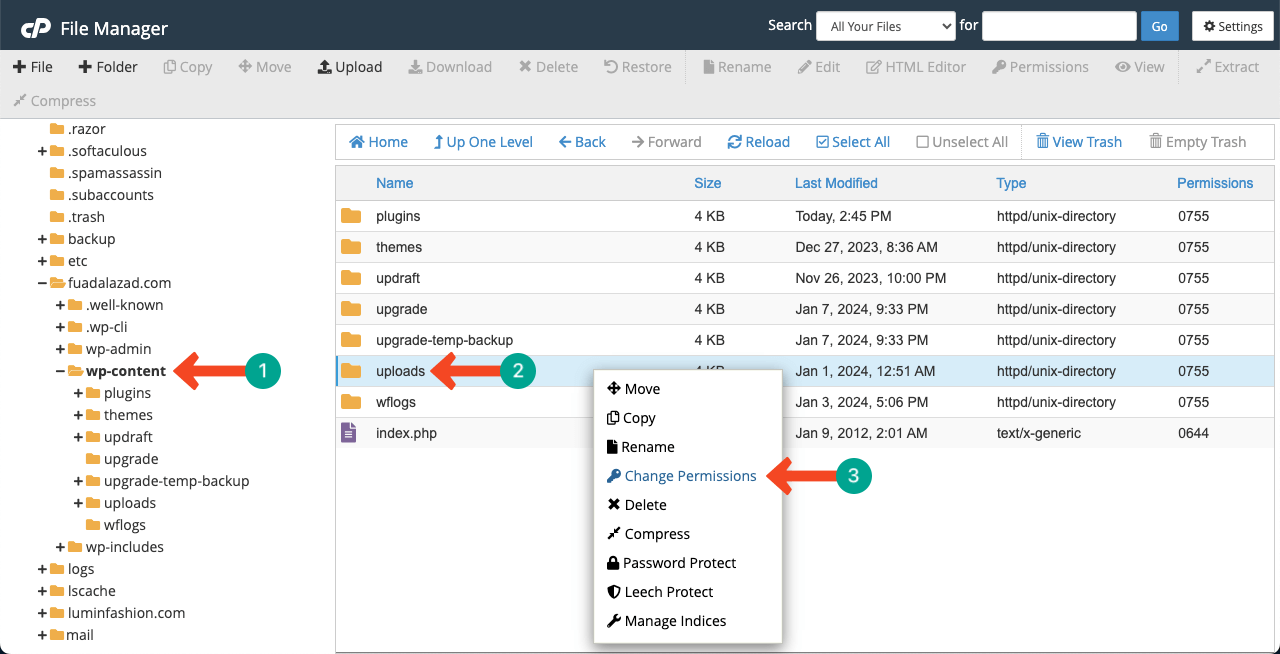1280x654 pixels.
Task: Expand the wp-admin tree folder
Action: tap(60, 349)
